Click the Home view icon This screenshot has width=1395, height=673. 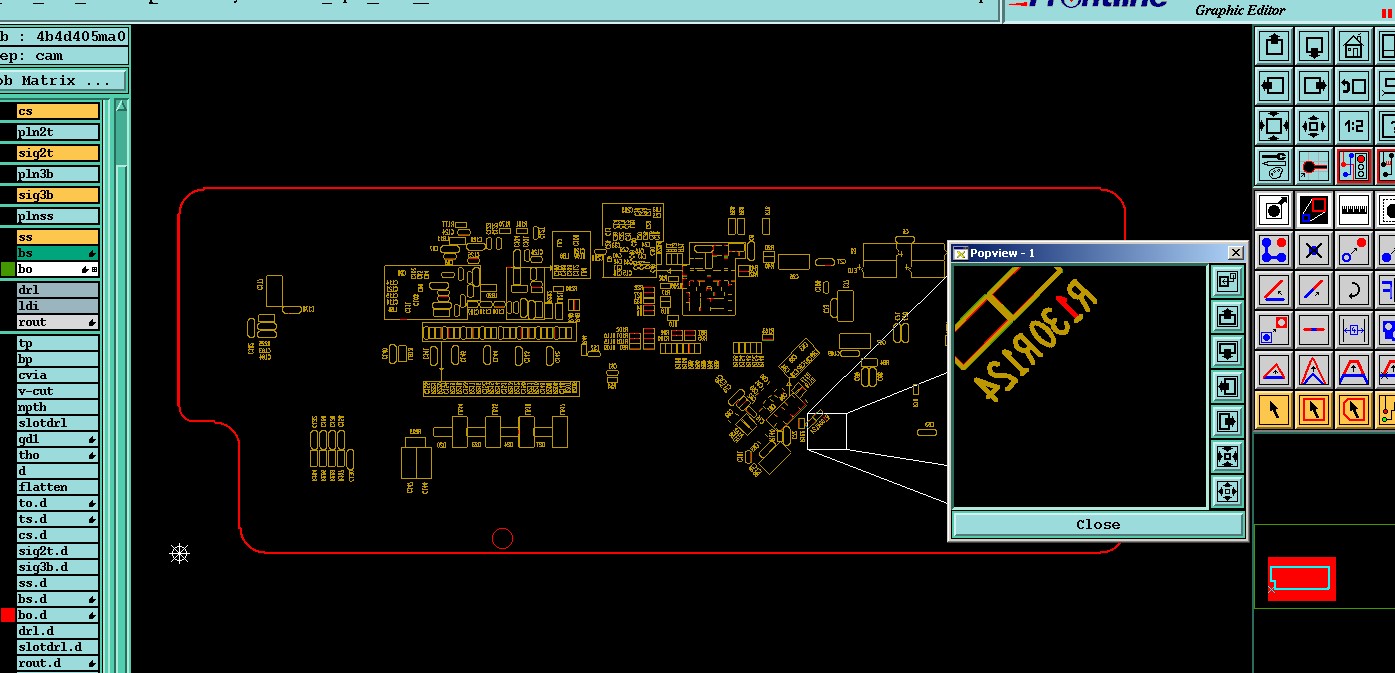click(x=1353, y=46)
